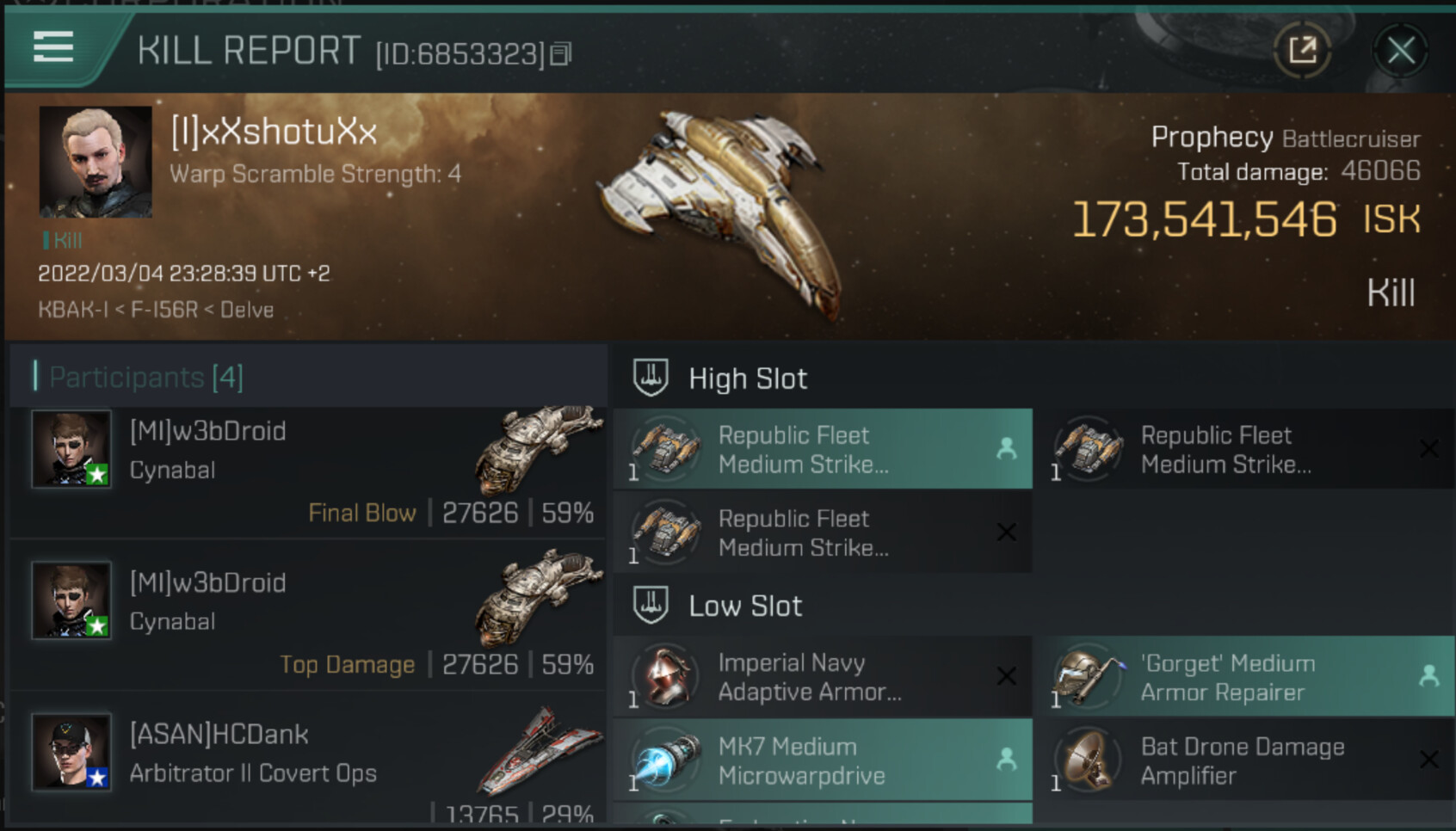
Task: Close the kill report window
Action: point(1400,51)
